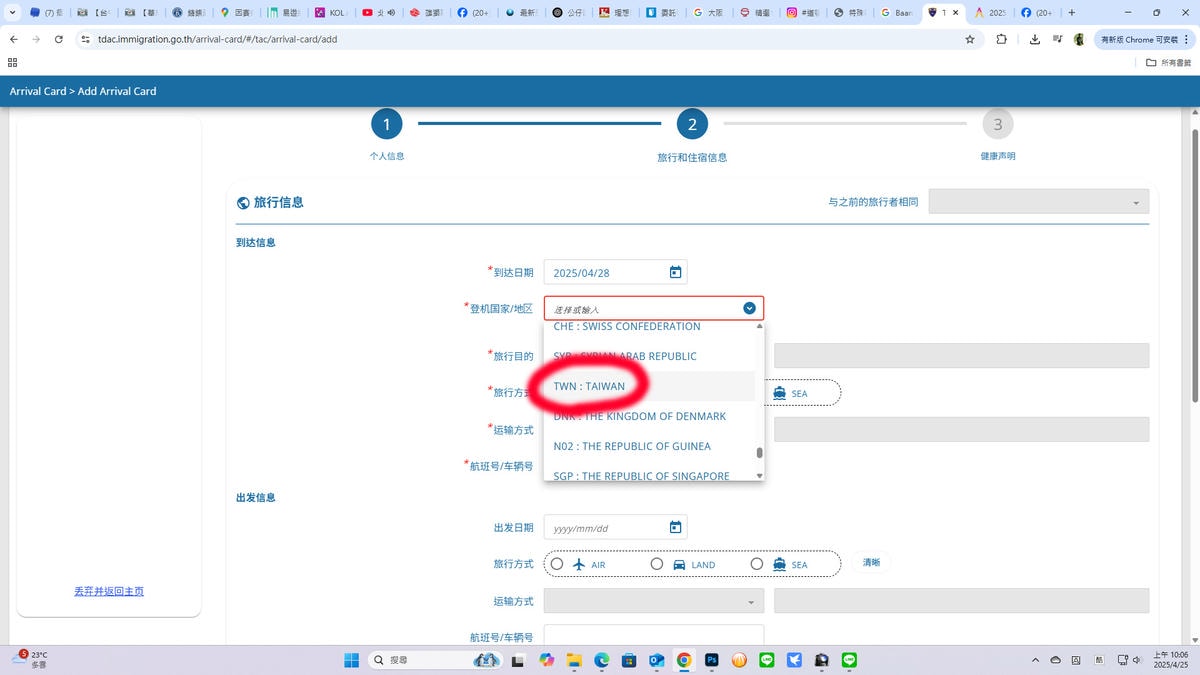Open the Chrome extensions puzzle icon
1200x675 pixels.
pyautogui.click(x=1002, y=39)
